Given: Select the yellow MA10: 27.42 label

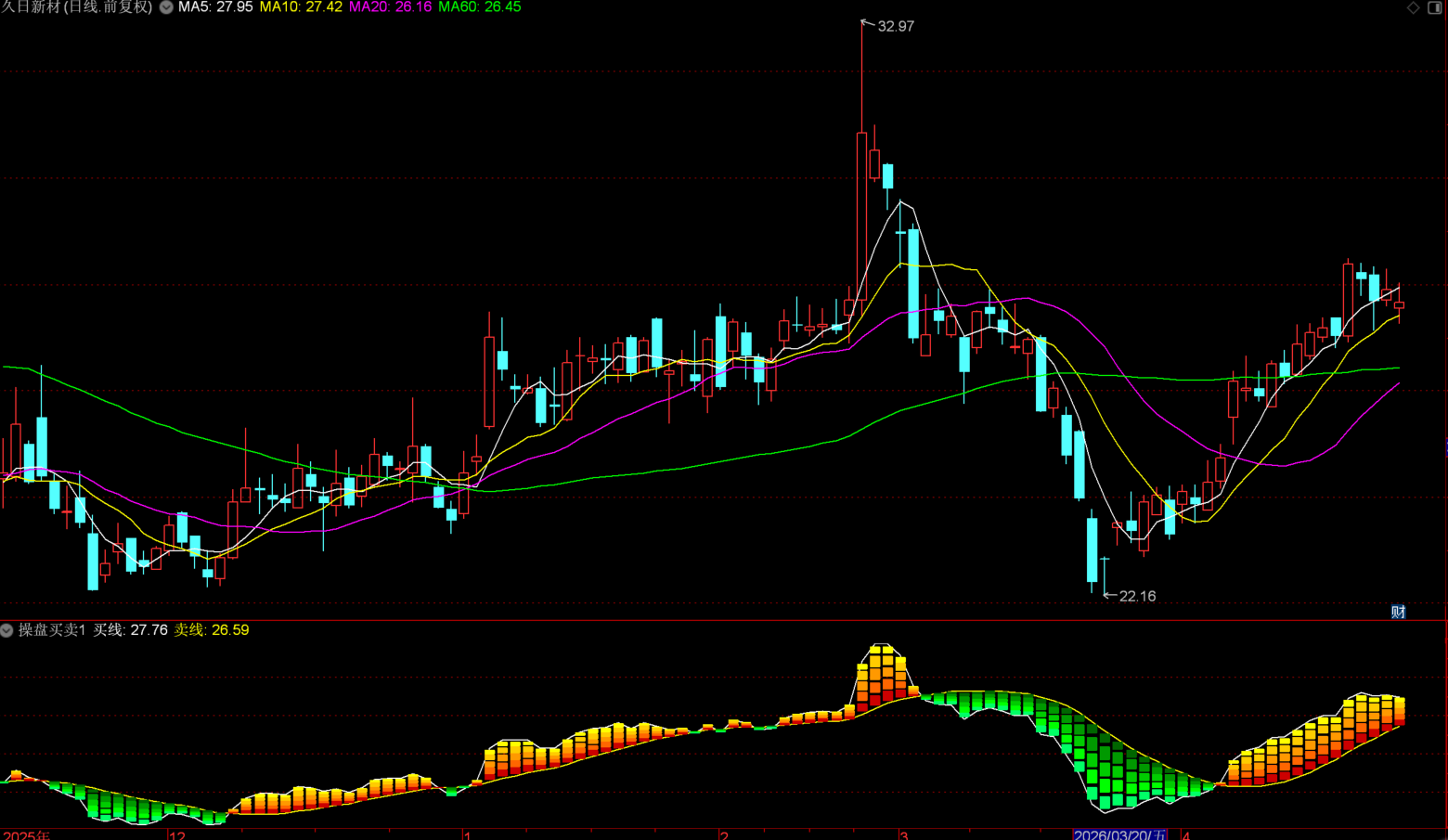Looking at the screenshot, I should click(301, 7).
